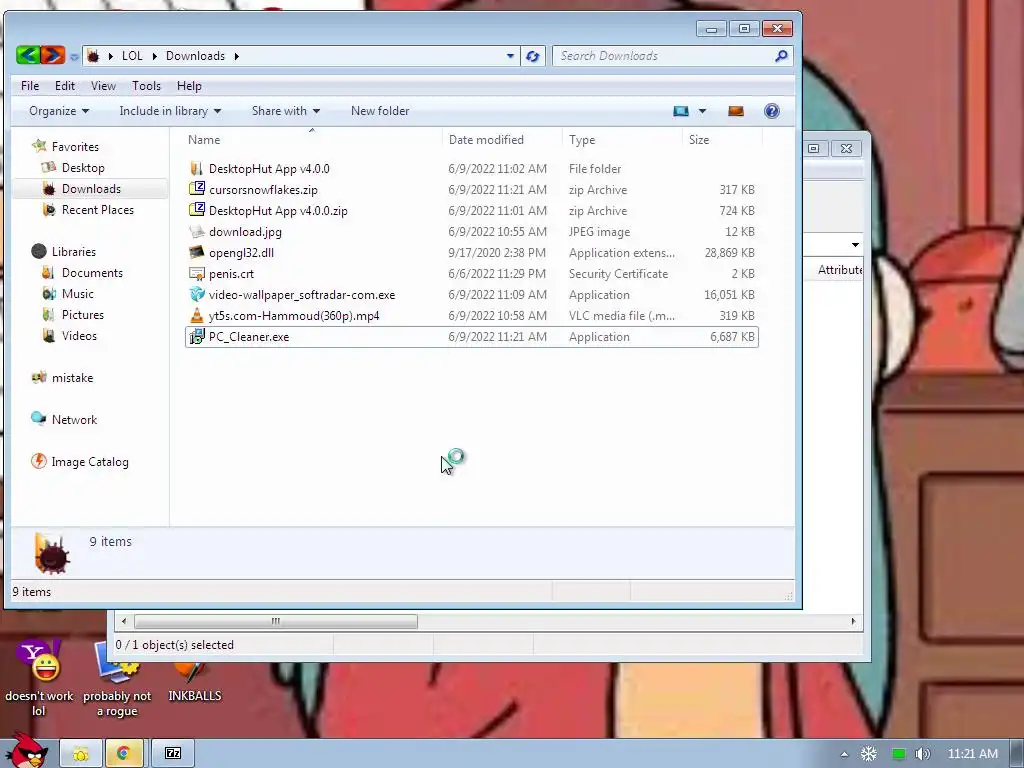Select video-wallpaper_softradar-com.exe icon
The height and width of the screenshot is (768, 1024).
pos(197,295)
